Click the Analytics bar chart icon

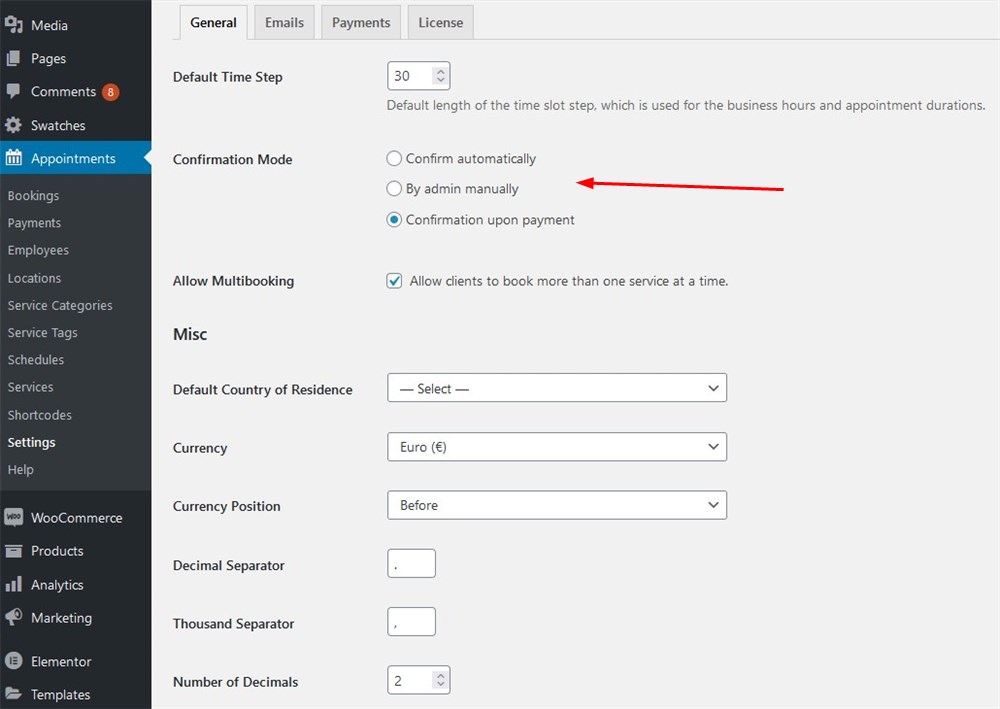click(14, 584)
